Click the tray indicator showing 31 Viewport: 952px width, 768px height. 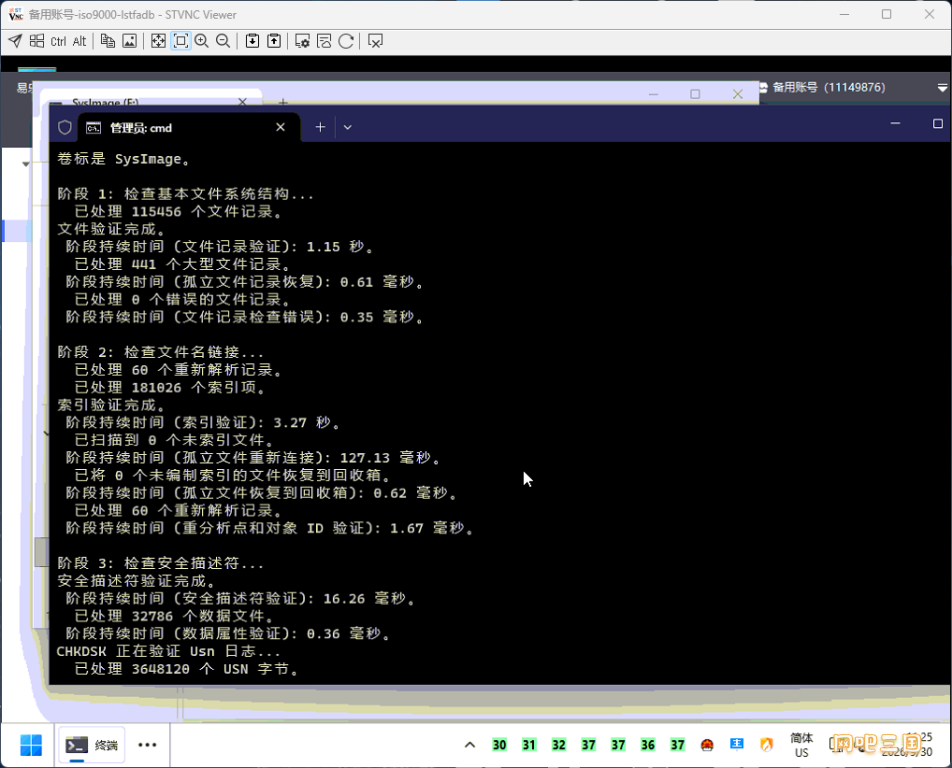(529, 745)
